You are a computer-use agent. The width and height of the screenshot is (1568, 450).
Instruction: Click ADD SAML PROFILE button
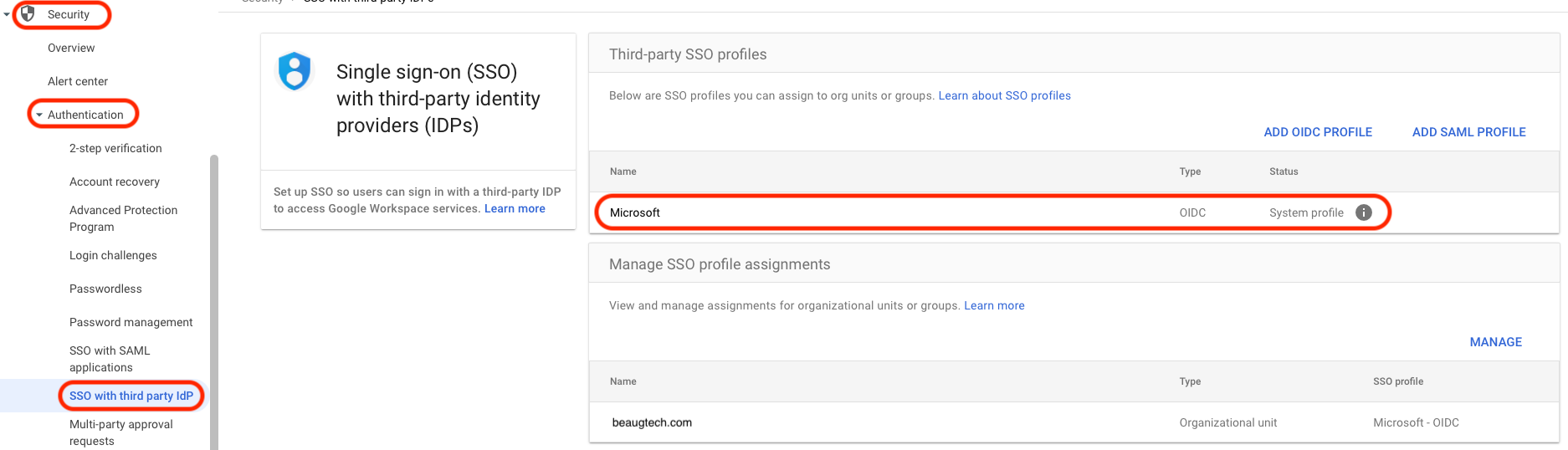tap(1468, 132)
